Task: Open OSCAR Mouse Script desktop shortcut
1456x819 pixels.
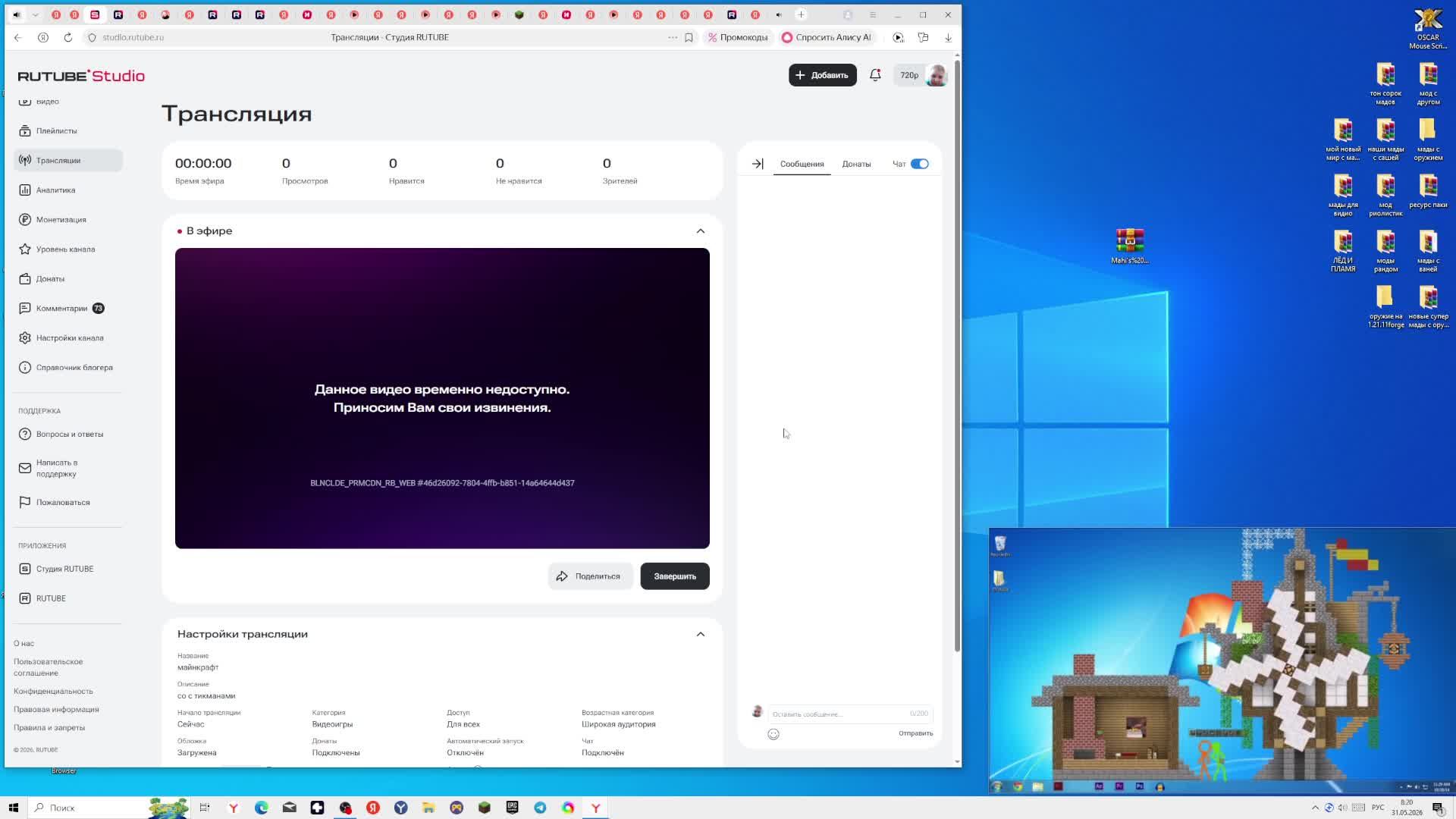Action: [x=1428, y=29]
